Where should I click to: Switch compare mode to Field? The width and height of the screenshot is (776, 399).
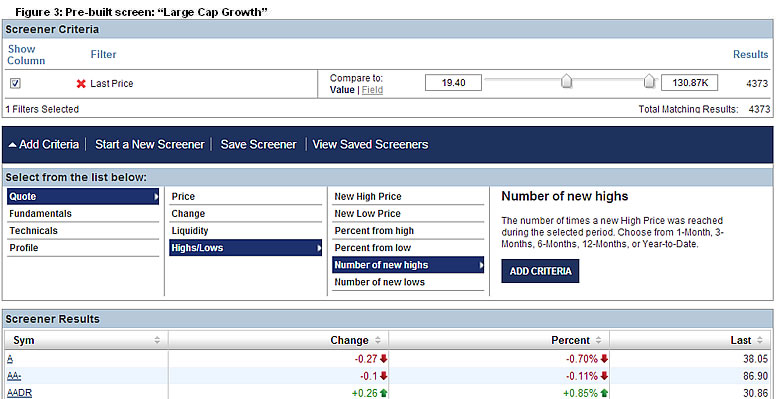point(372,90)
